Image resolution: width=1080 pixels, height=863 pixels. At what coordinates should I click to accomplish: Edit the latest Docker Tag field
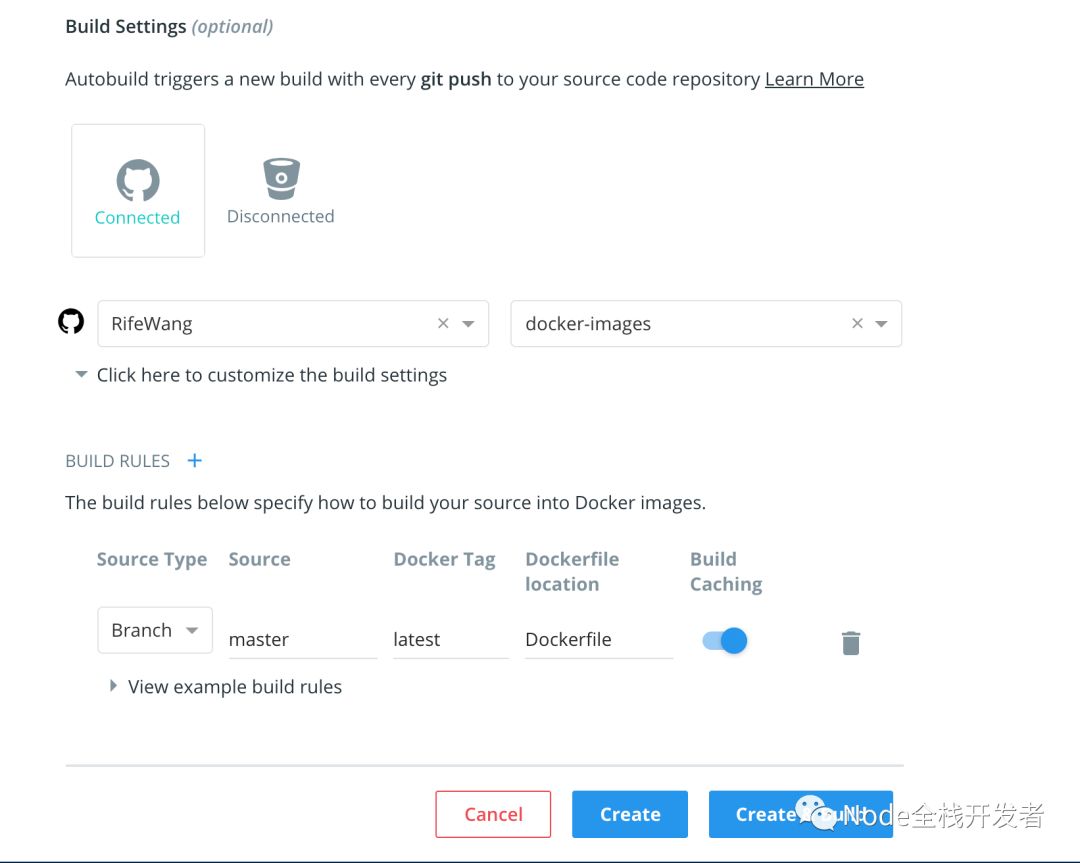click(x=450, y=640)
